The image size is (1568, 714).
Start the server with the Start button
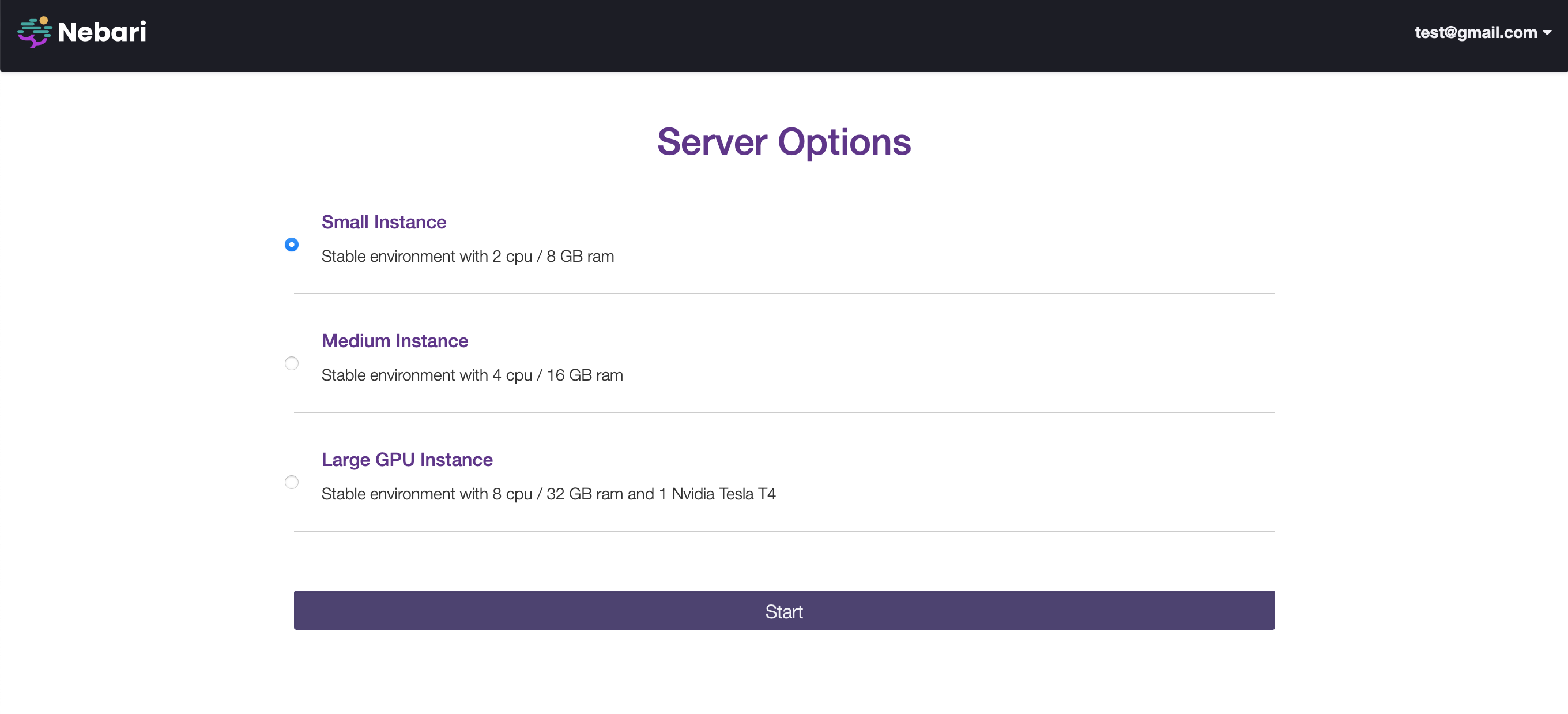[784, 610]
